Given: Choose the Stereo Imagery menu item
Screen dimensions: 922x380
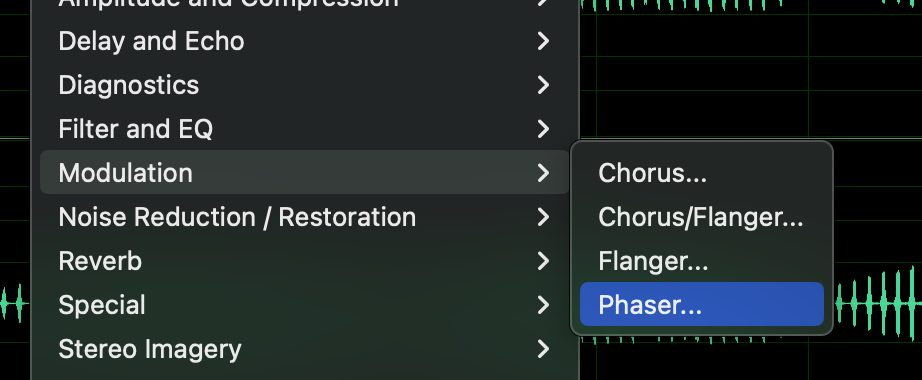Looking at the screenshot, I should (x=305, y=349).
